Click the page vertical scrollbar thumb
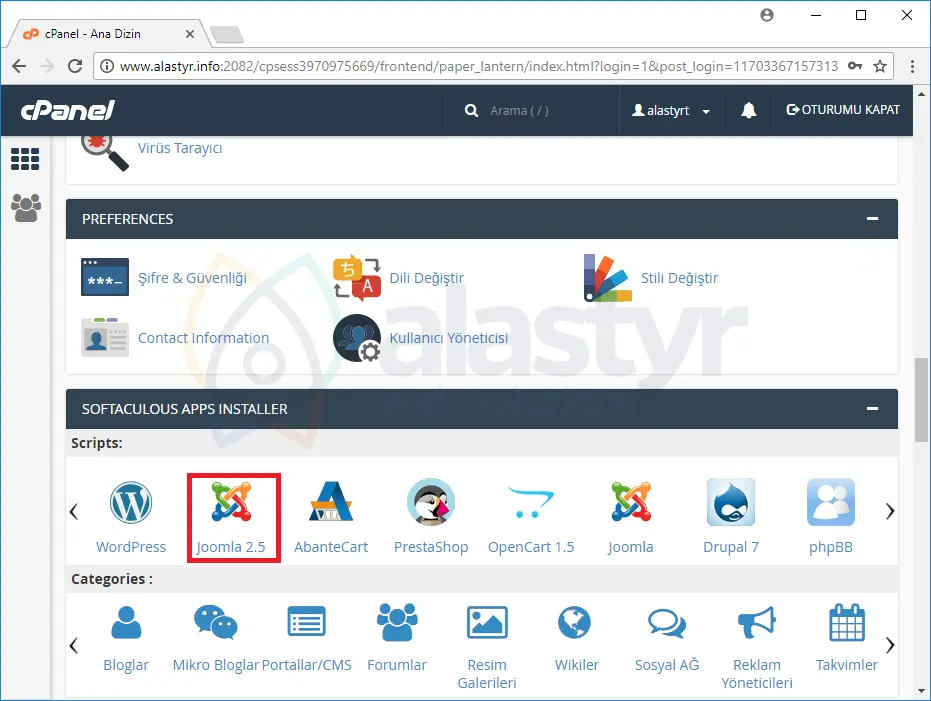931x701 pixels. [x=921, y=399]
